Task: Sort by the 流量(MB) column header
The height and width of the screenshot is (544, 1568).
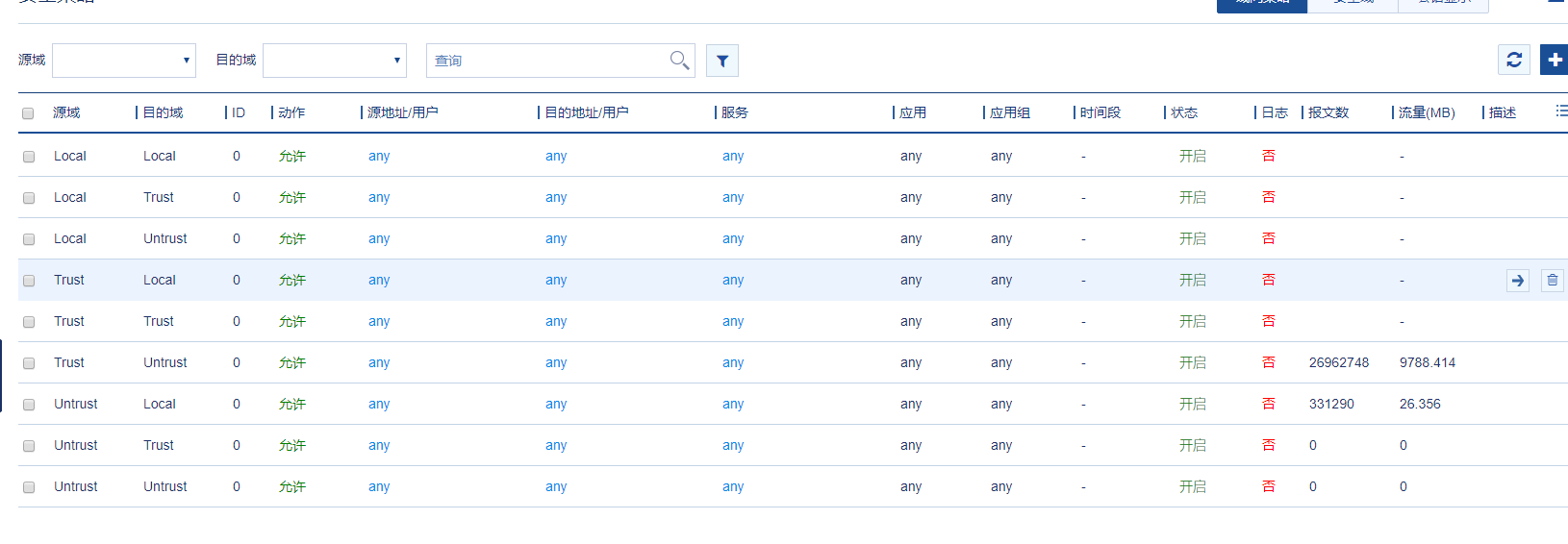Action: pos(1426,112)
